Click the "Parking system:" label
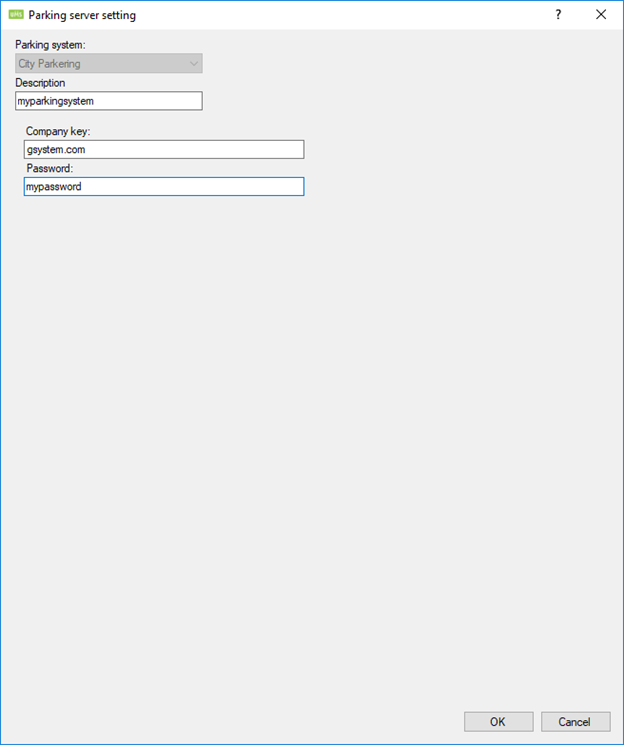This screenshot has height=745, width=624. (48, 45)
